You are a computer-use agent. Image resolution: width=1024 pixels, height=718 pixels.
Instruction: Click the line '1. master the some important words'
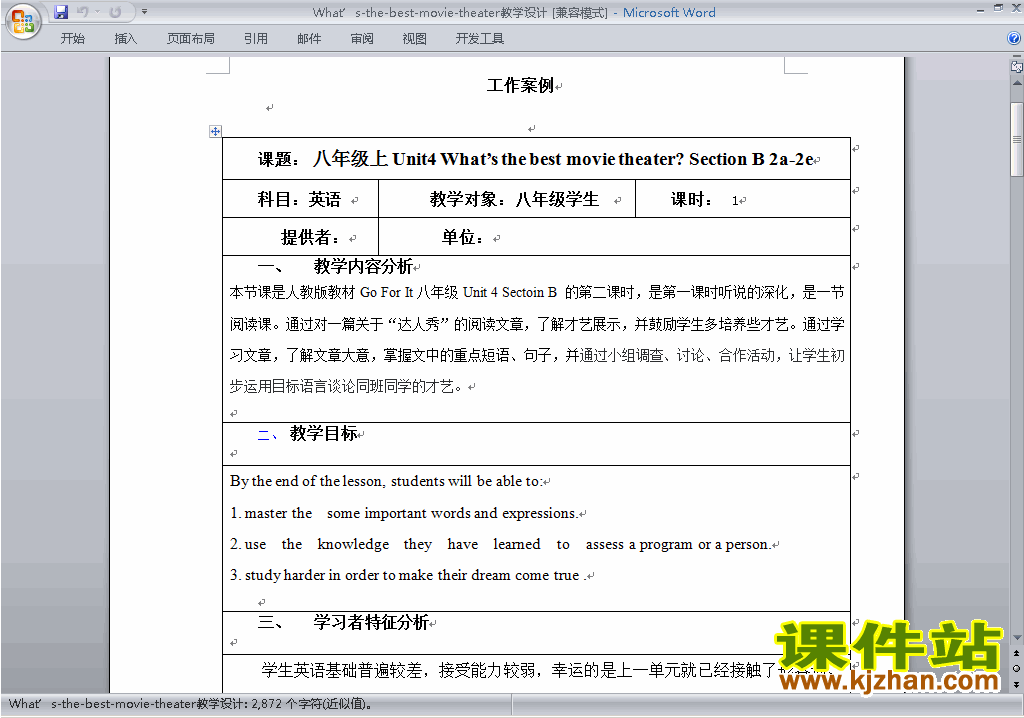pyautogui.click(x=403, y=514)
